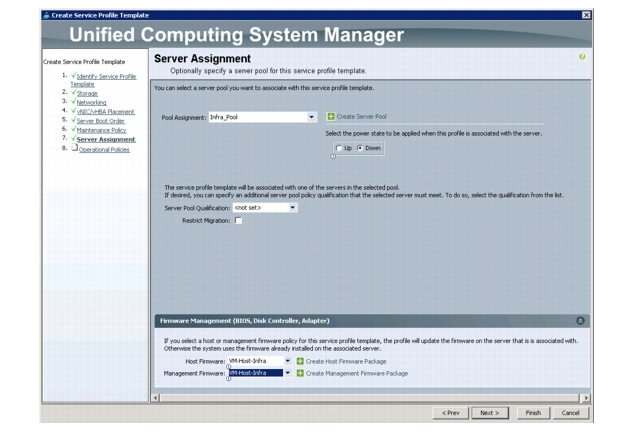This screenshot has width=640, height=434.
Task: Go to Server Boot Order step
Action: [x=100, y=121]
